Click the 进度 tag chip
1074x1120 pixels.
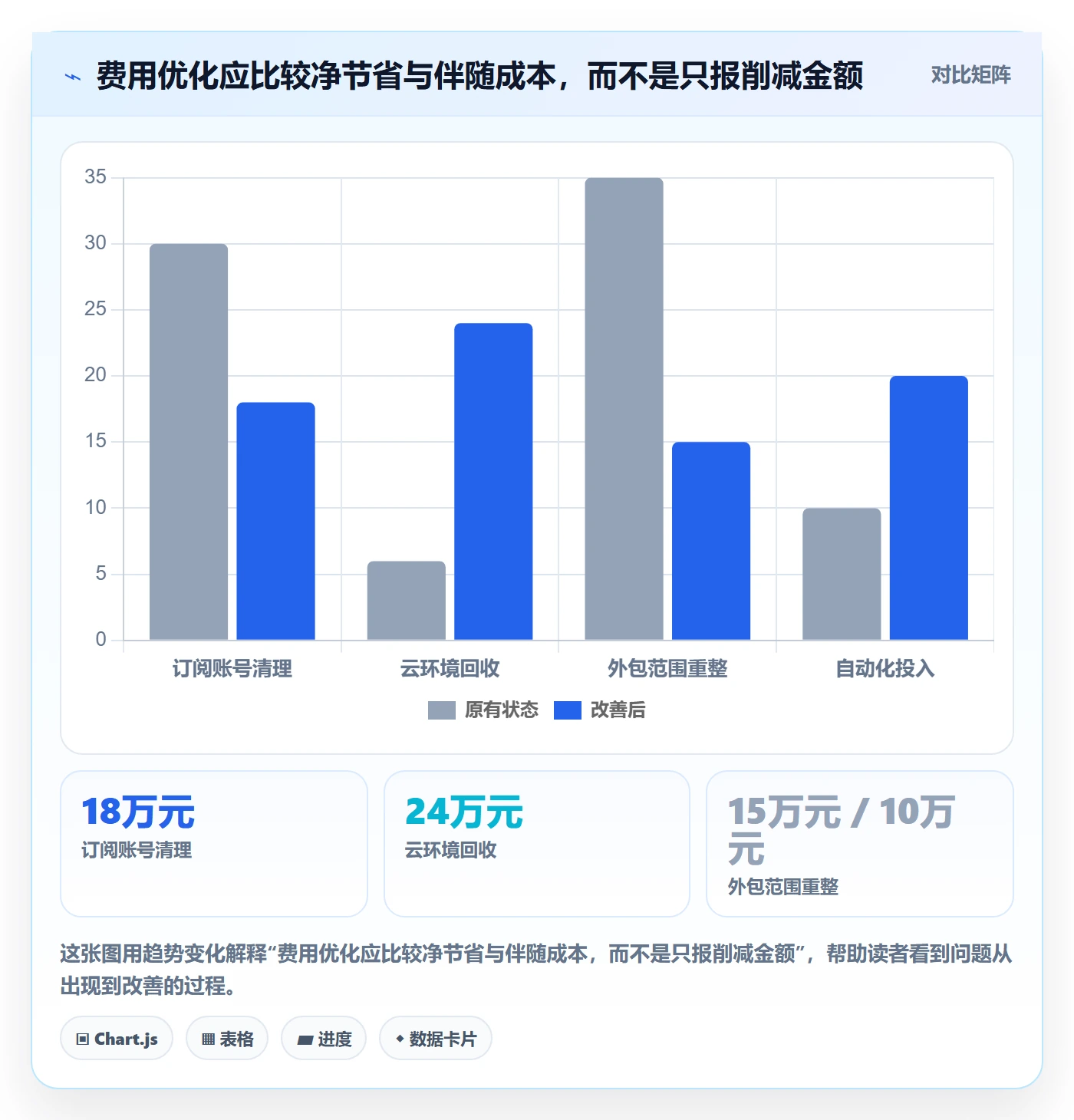coord(324,1039)
